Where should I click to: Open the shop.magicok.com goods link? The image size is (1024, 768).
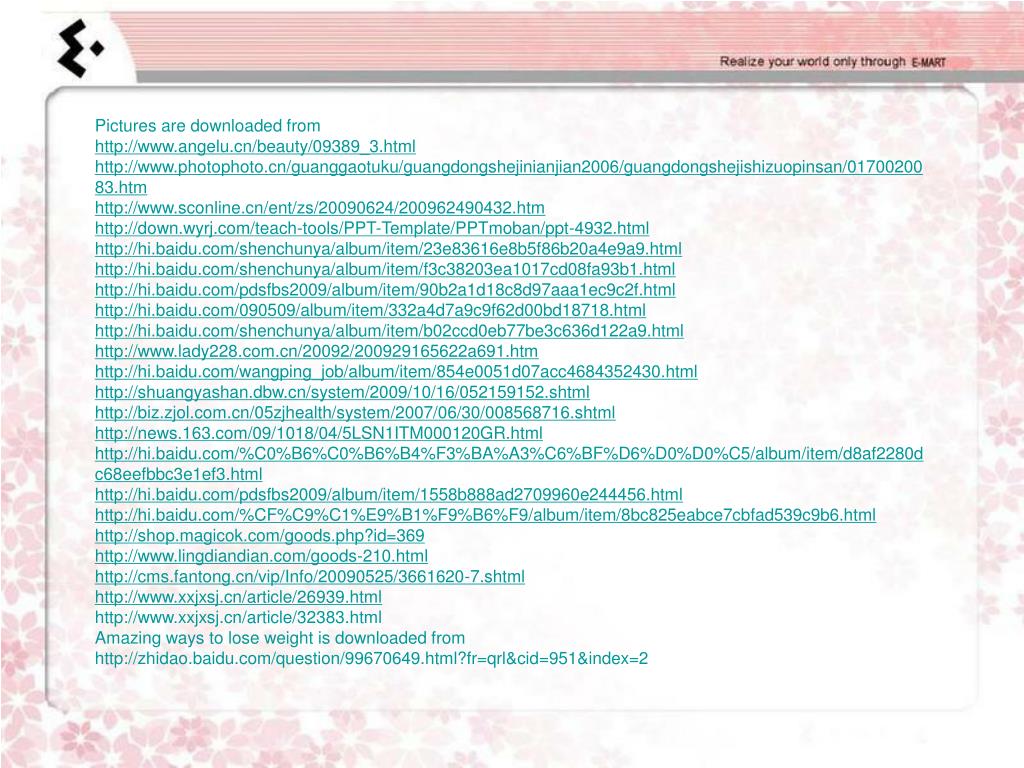[259, 536]
